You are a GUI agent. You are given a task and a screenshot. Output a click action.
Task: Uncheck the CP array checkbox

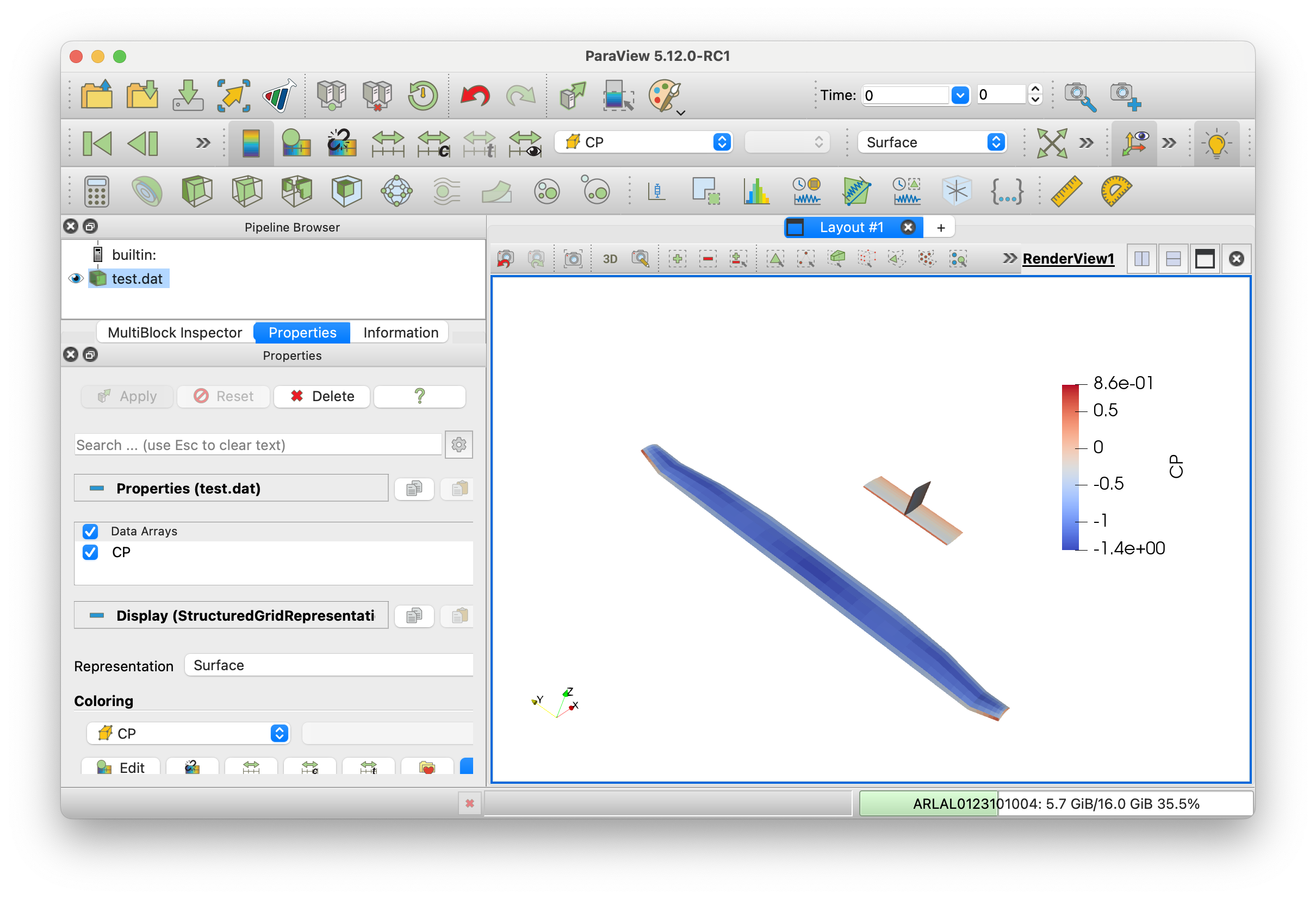point(90,552)
